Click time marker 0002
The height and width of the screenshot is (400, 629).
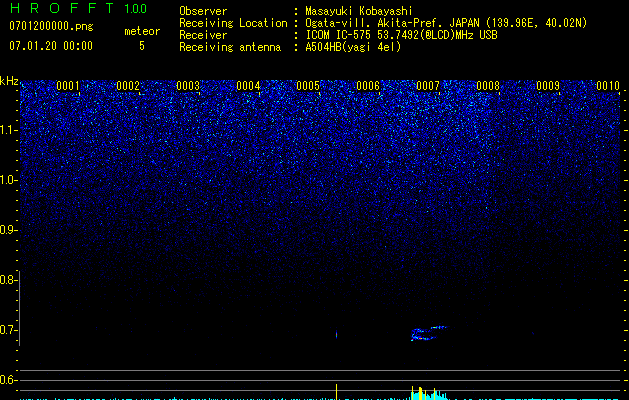(128, 86)
